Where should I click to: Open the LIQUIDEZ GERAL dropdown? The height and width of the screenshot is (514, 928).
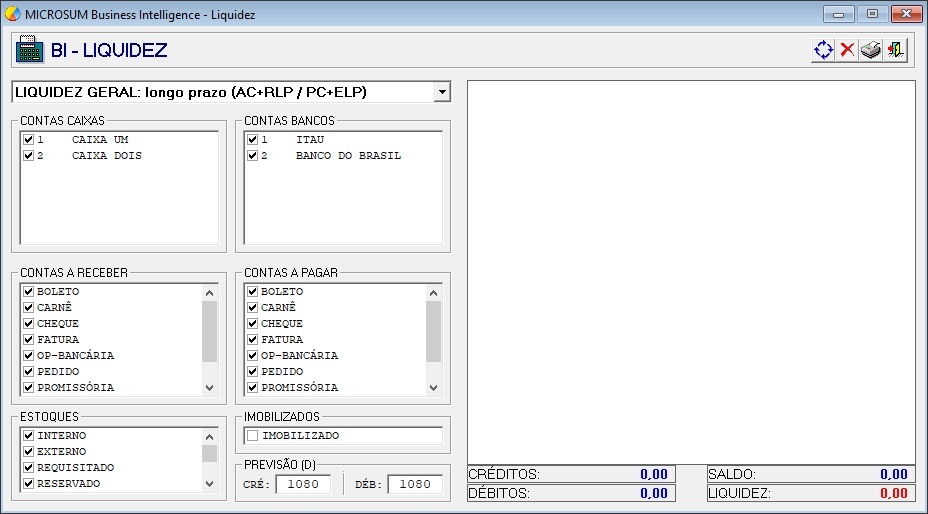[441, 92]
